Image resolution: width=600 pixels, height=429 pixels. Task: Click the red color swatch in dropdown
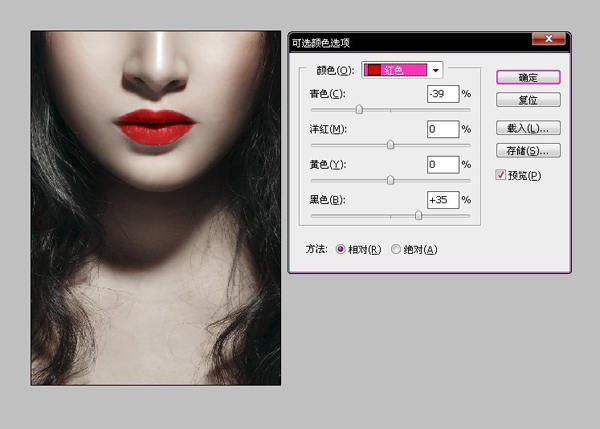click(373, 70)
